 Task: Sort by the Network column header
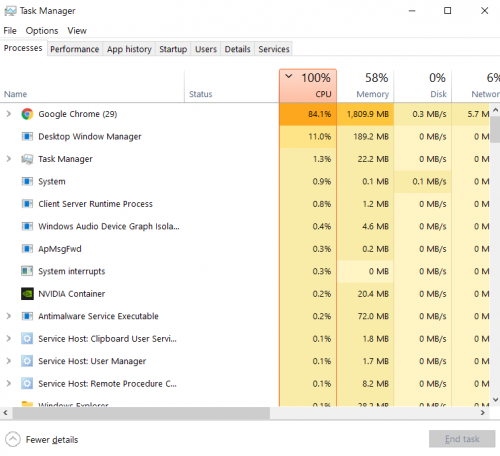click(476, 86)
